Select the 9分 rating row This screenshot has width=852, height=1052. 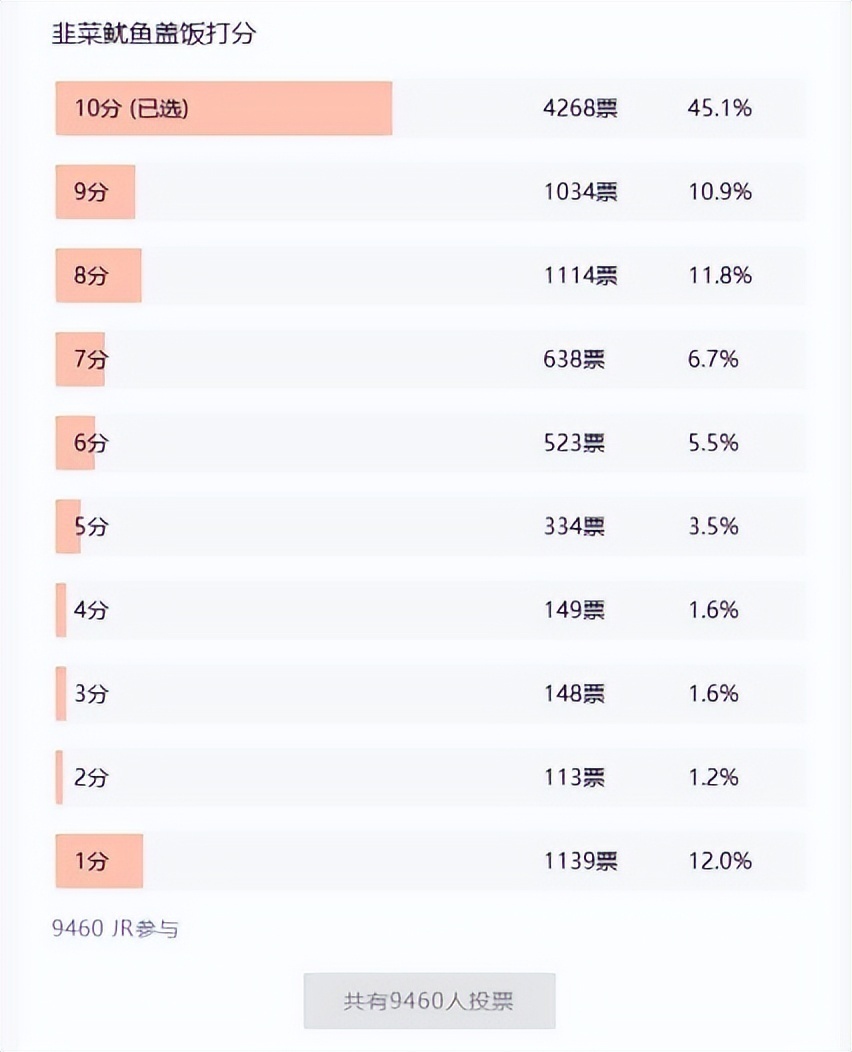coord(431,192)
